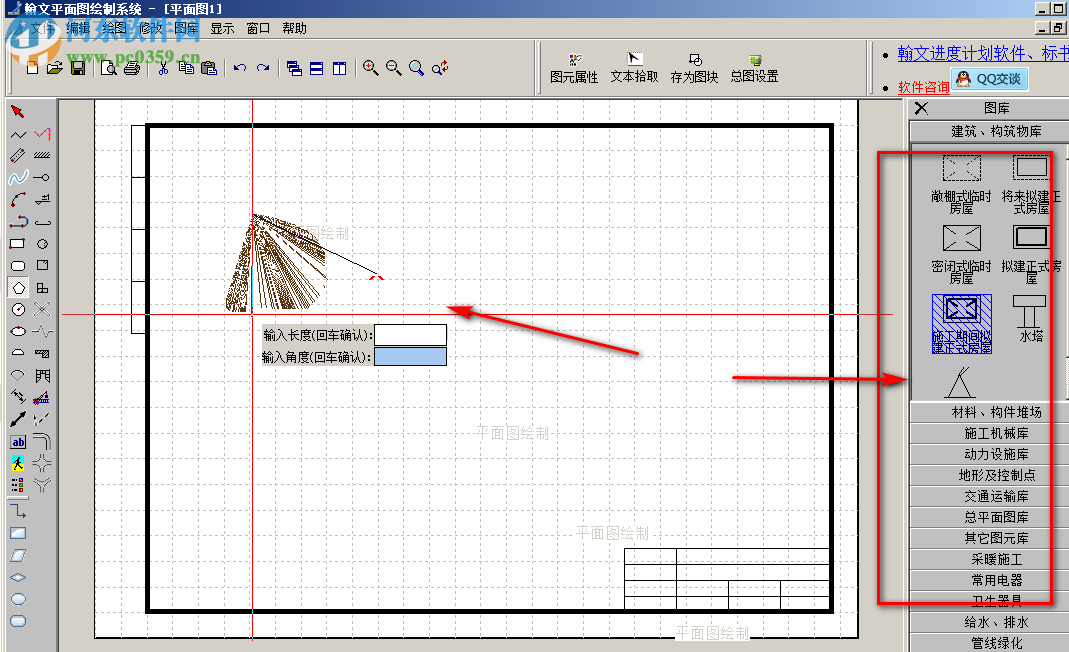Click the Cut scissors icon
The height and width of the screenshot is (652, 1069).
point(162,68)
